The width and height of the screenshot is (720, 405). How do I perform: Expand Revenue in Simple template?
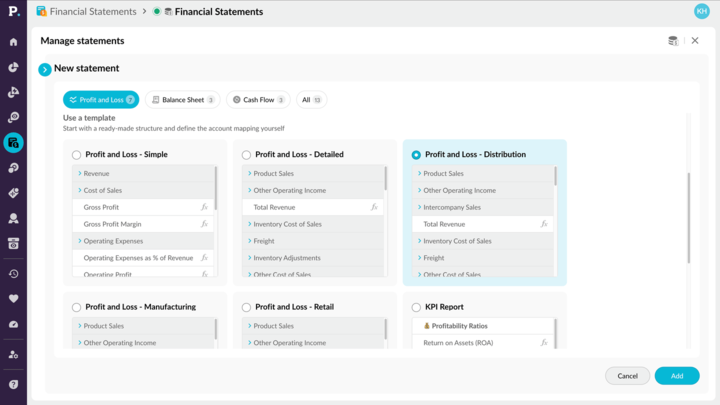coord(79,173)
